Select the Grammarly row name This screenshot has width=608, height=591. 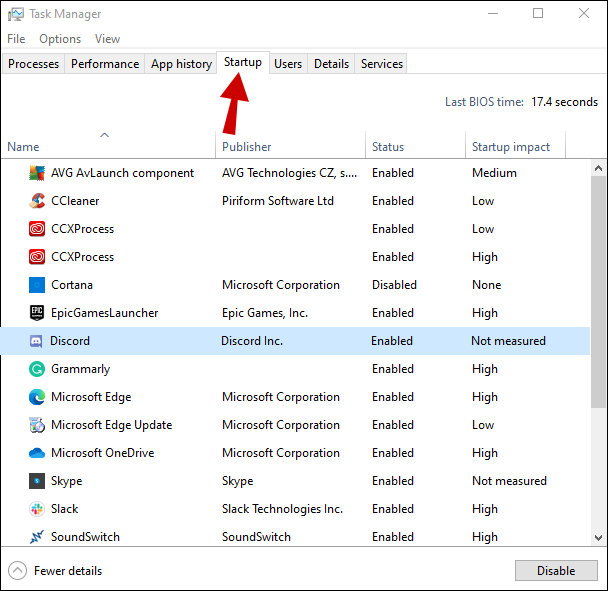coord(81,369)
